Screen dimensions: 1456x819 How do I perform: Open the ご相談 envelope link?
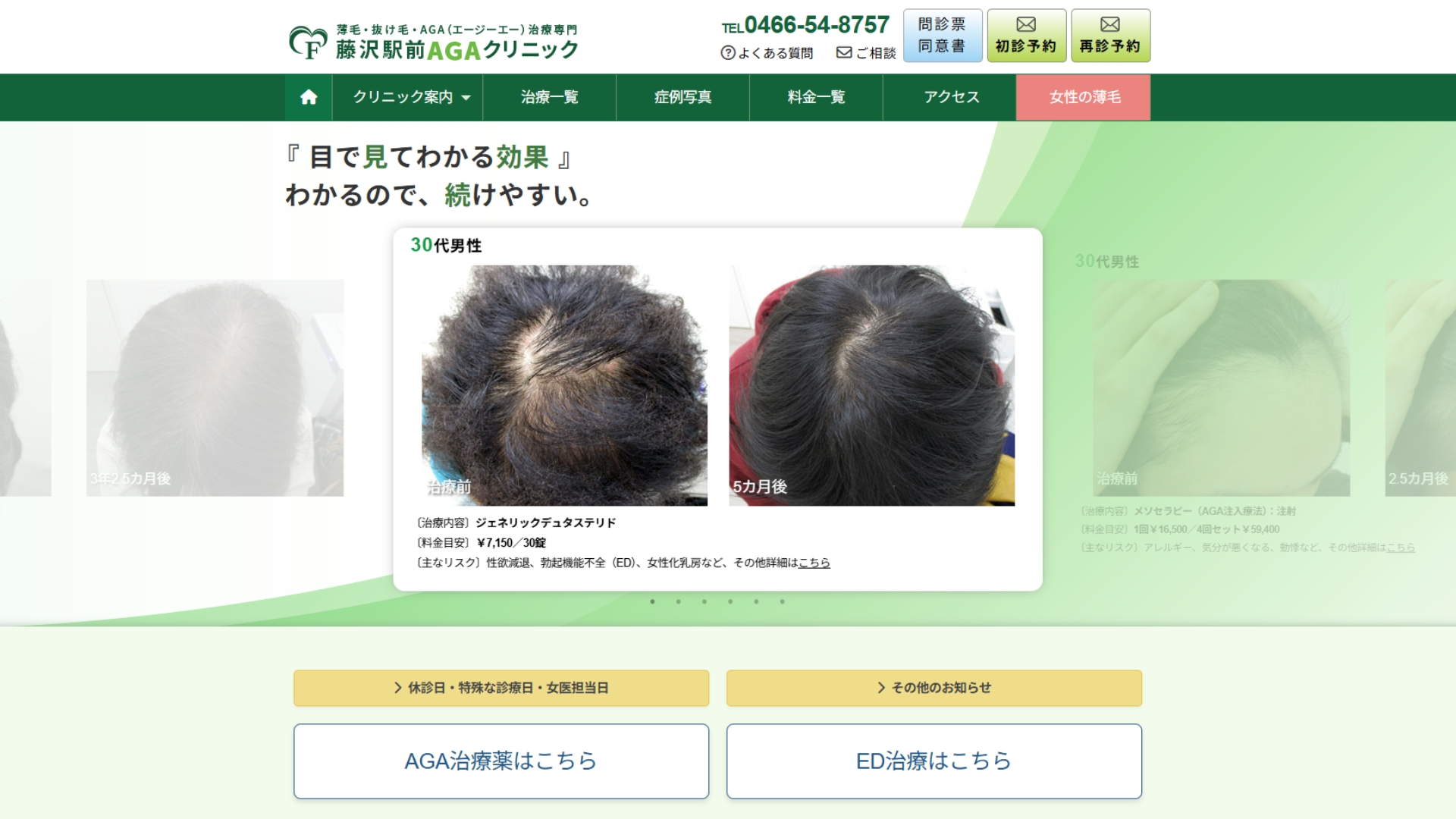tap(866, 53)
